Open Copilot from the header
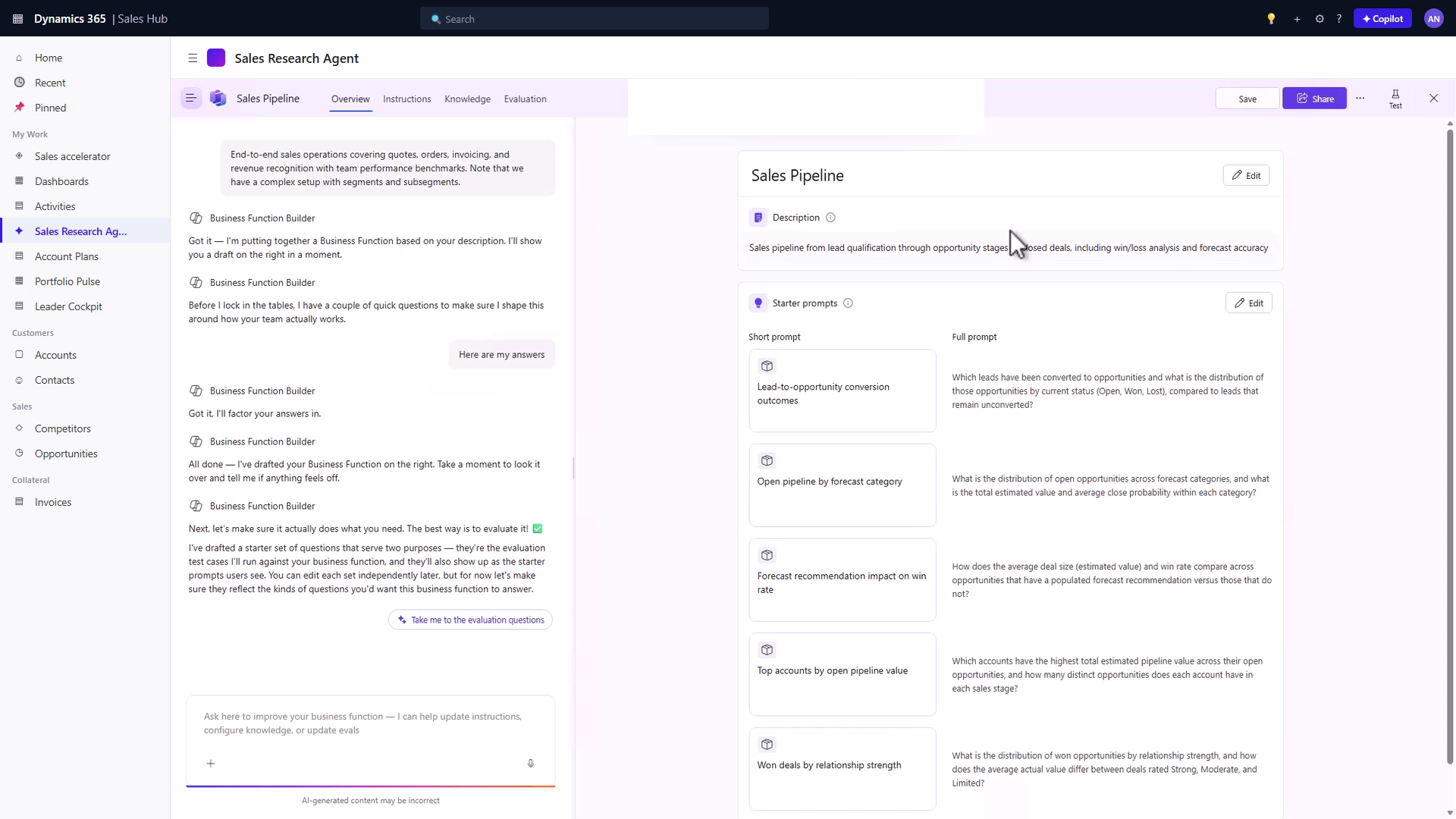Viewport: 1456px width, 819px height. 1382,19
